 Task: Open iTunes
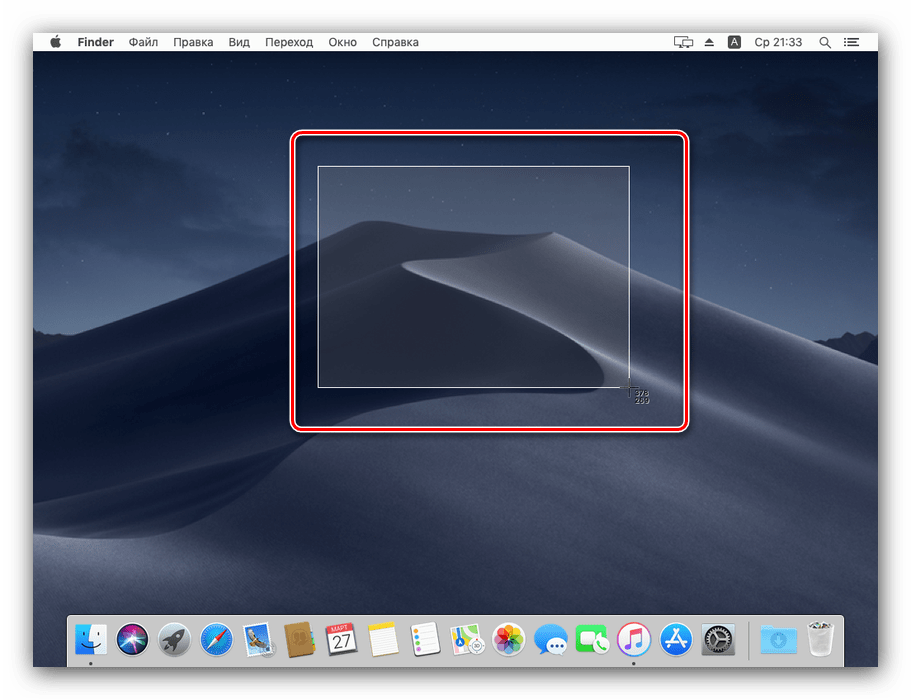tap(634, 640)
